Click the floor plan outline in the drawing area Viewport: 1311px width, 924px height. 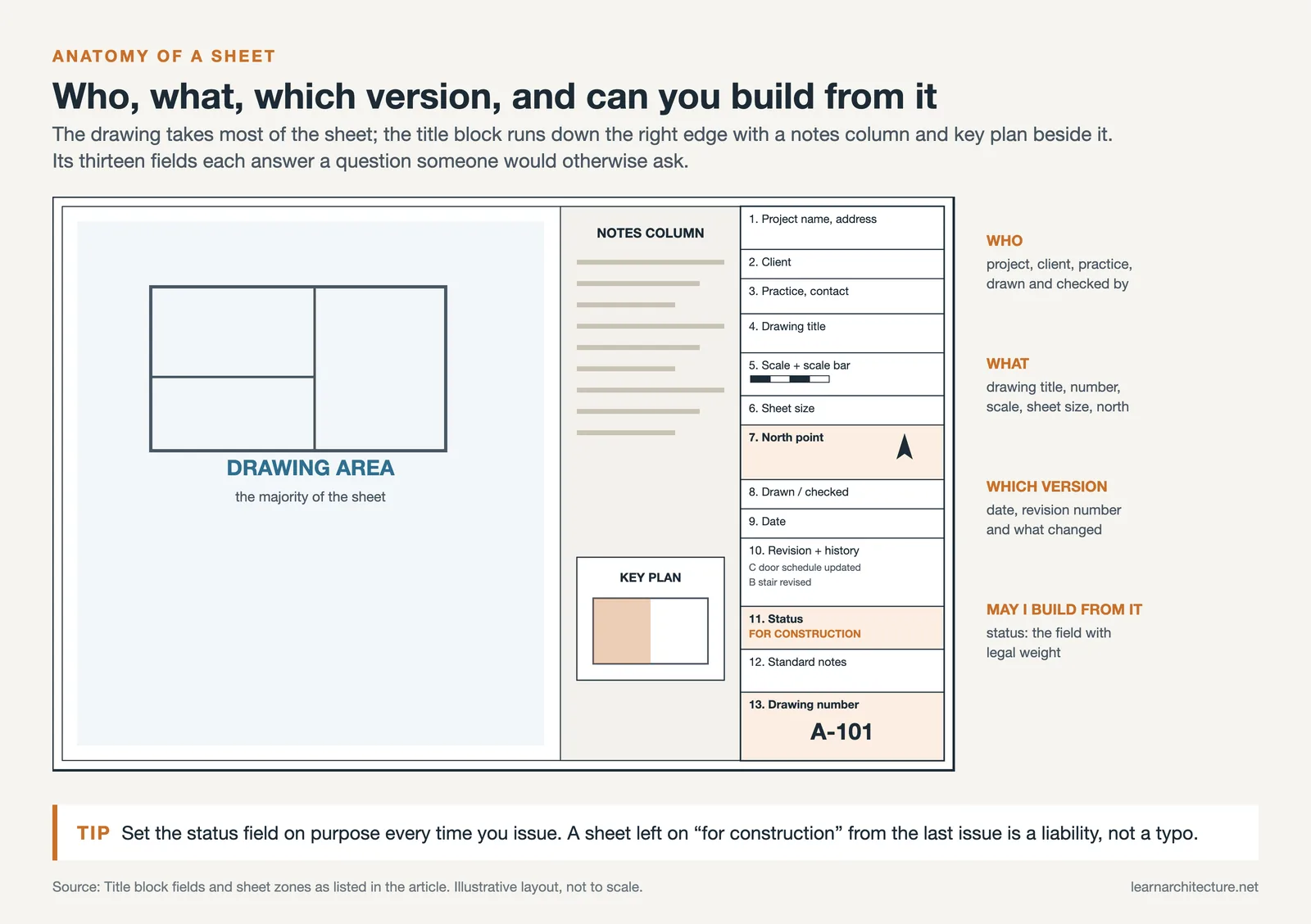(298, 369)
